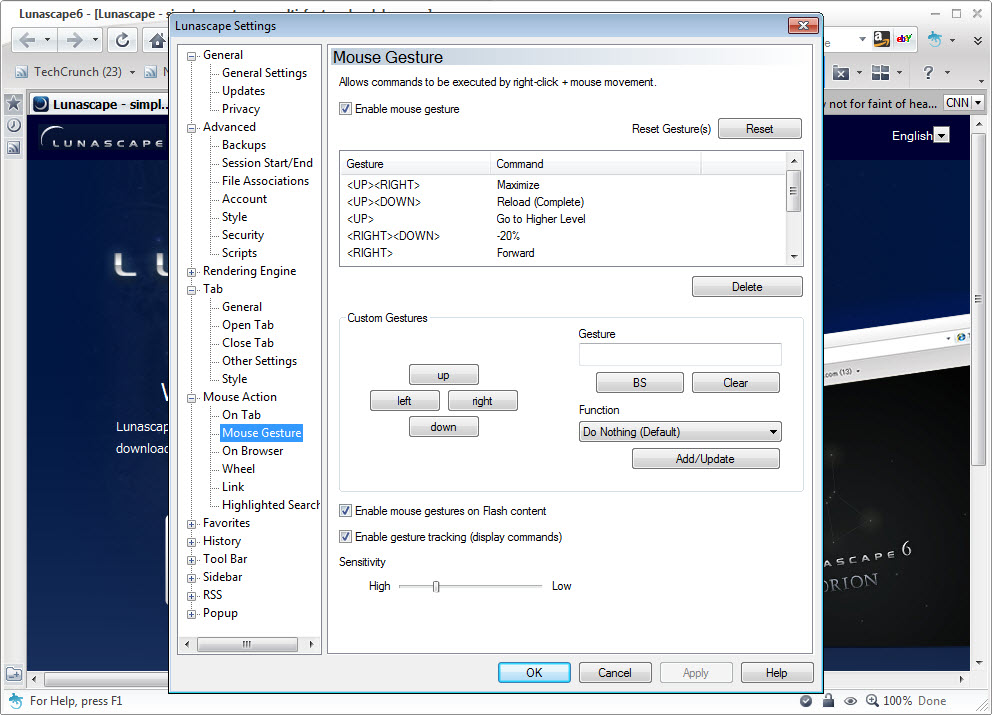Screen dimensions: 992x715
Task: Select Privacy in the settings tree
Action: click(241, 109)
